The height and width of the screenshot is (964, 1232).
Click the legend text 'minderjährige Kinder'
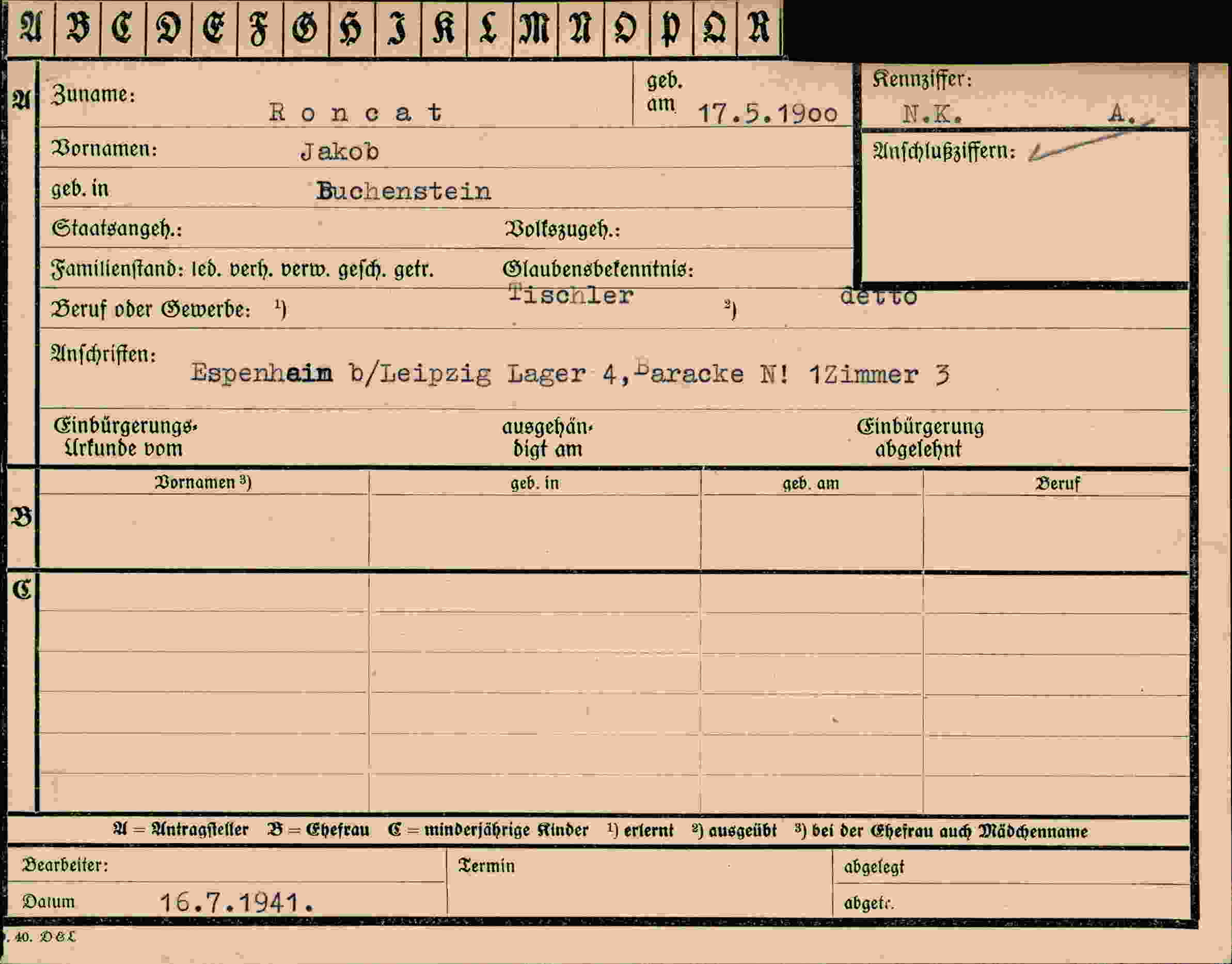tap(506, 830)
